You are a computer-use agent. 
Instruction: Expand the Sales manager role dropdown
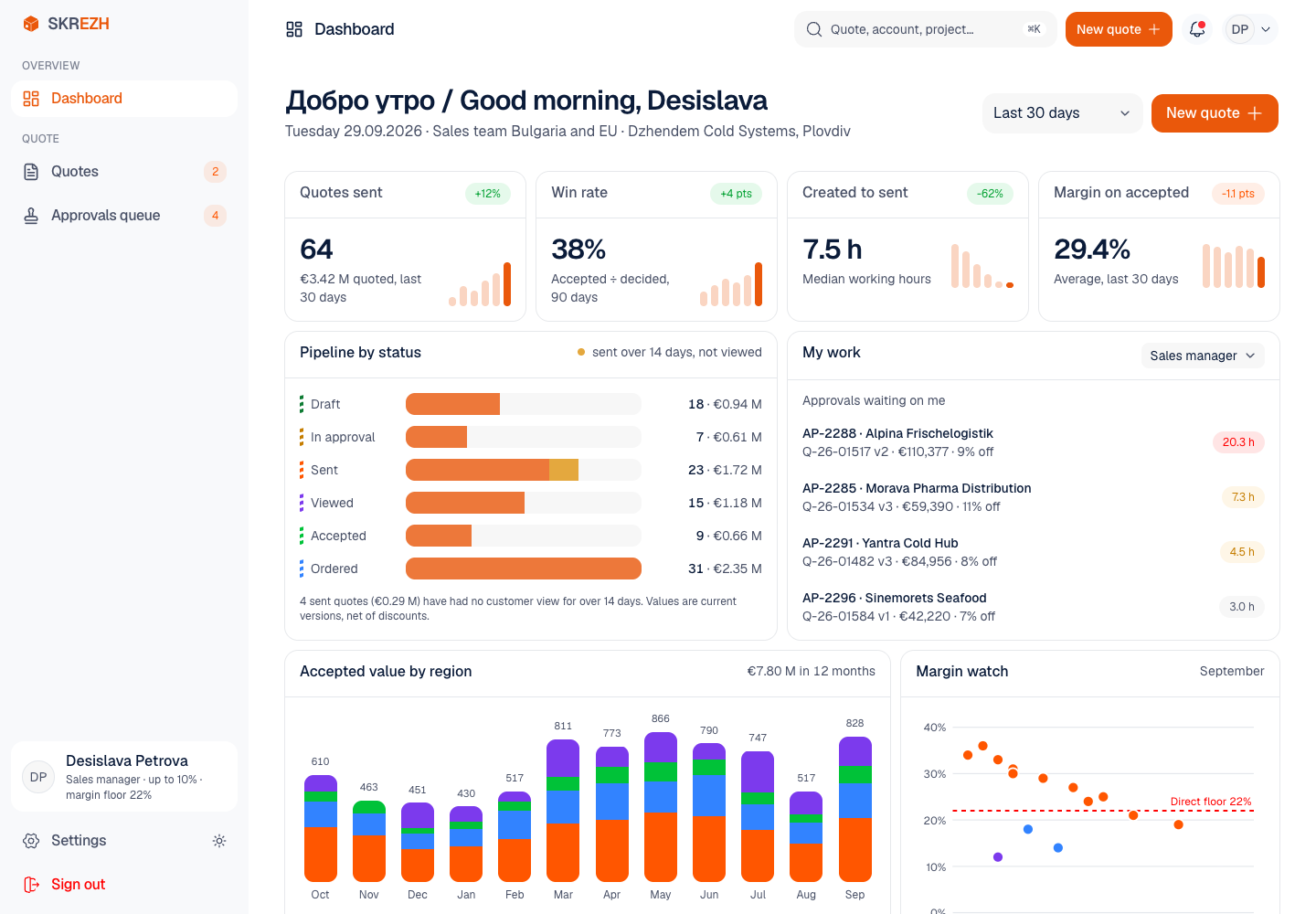1203,356
